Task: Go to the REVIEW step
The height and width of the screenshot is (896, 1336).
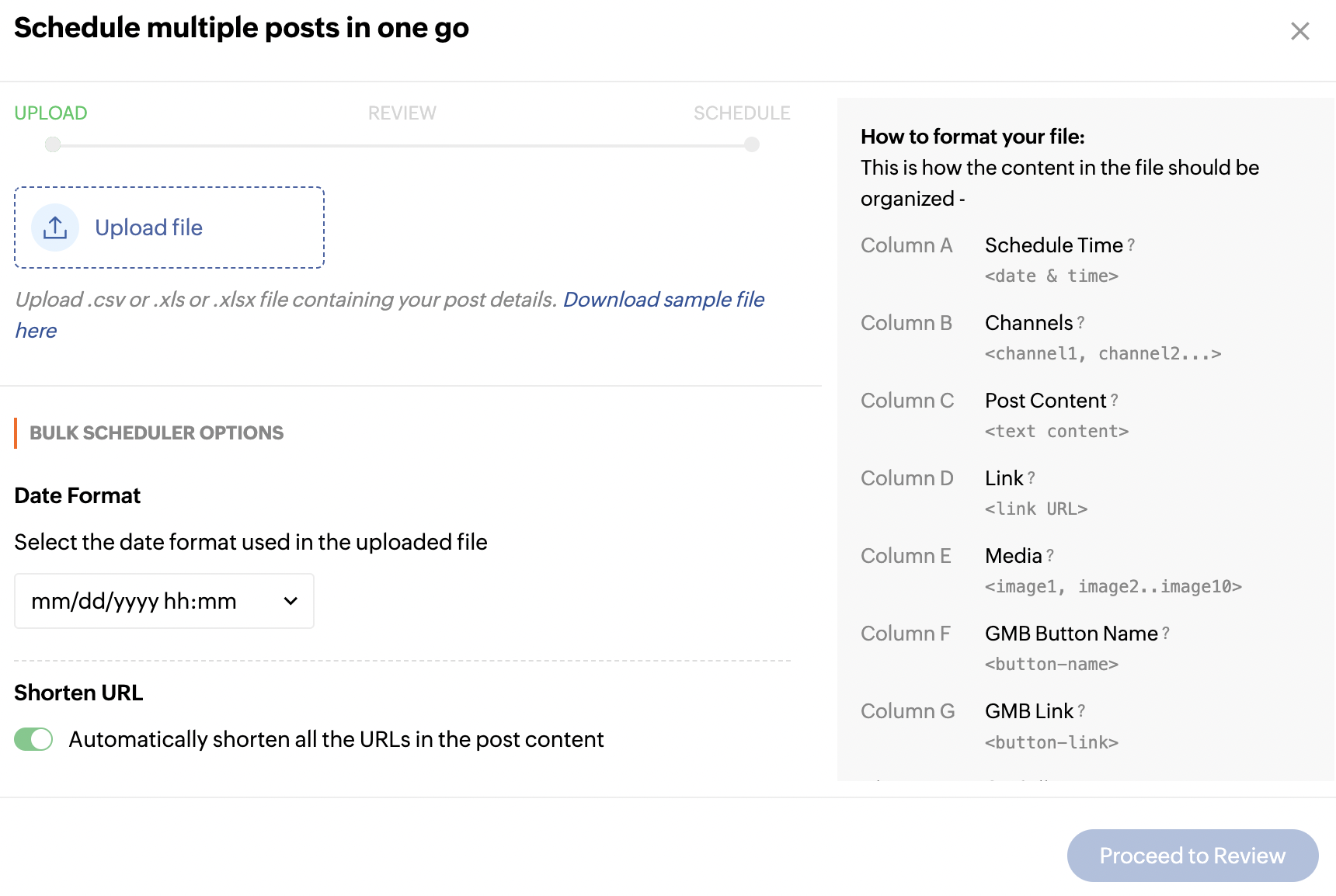Action: pos(402,113)
